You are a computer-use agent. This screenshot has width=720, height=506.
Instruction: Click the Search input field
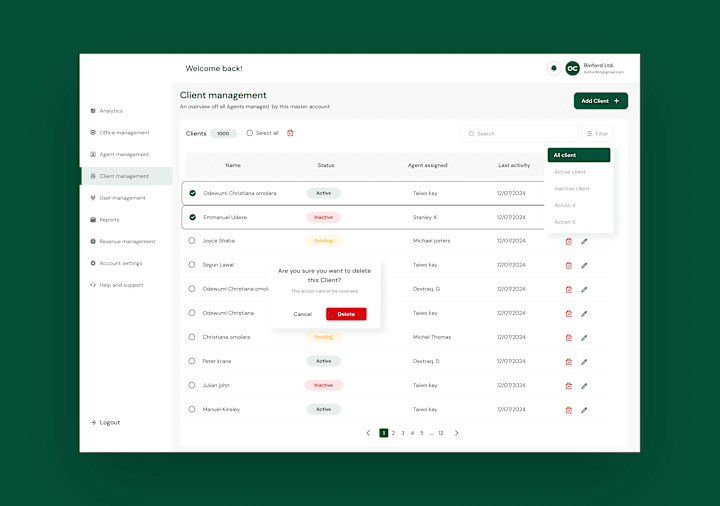(519, 134)
